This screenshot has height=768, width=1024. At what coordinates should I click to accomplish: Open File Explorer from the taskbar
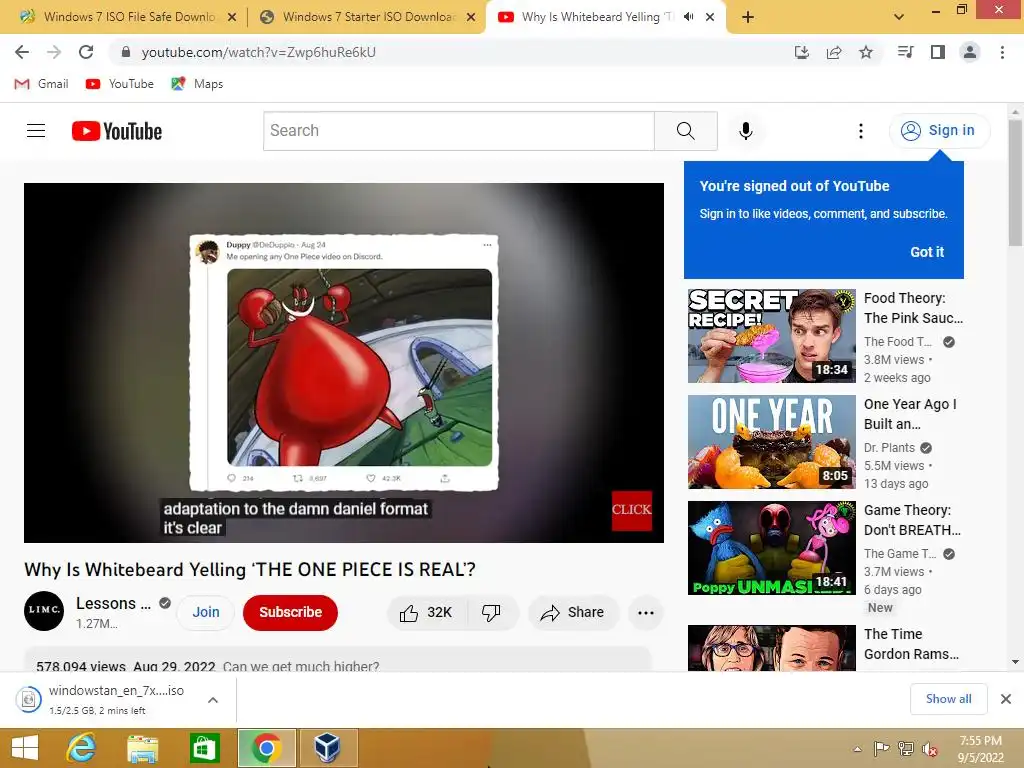[142, 748]
